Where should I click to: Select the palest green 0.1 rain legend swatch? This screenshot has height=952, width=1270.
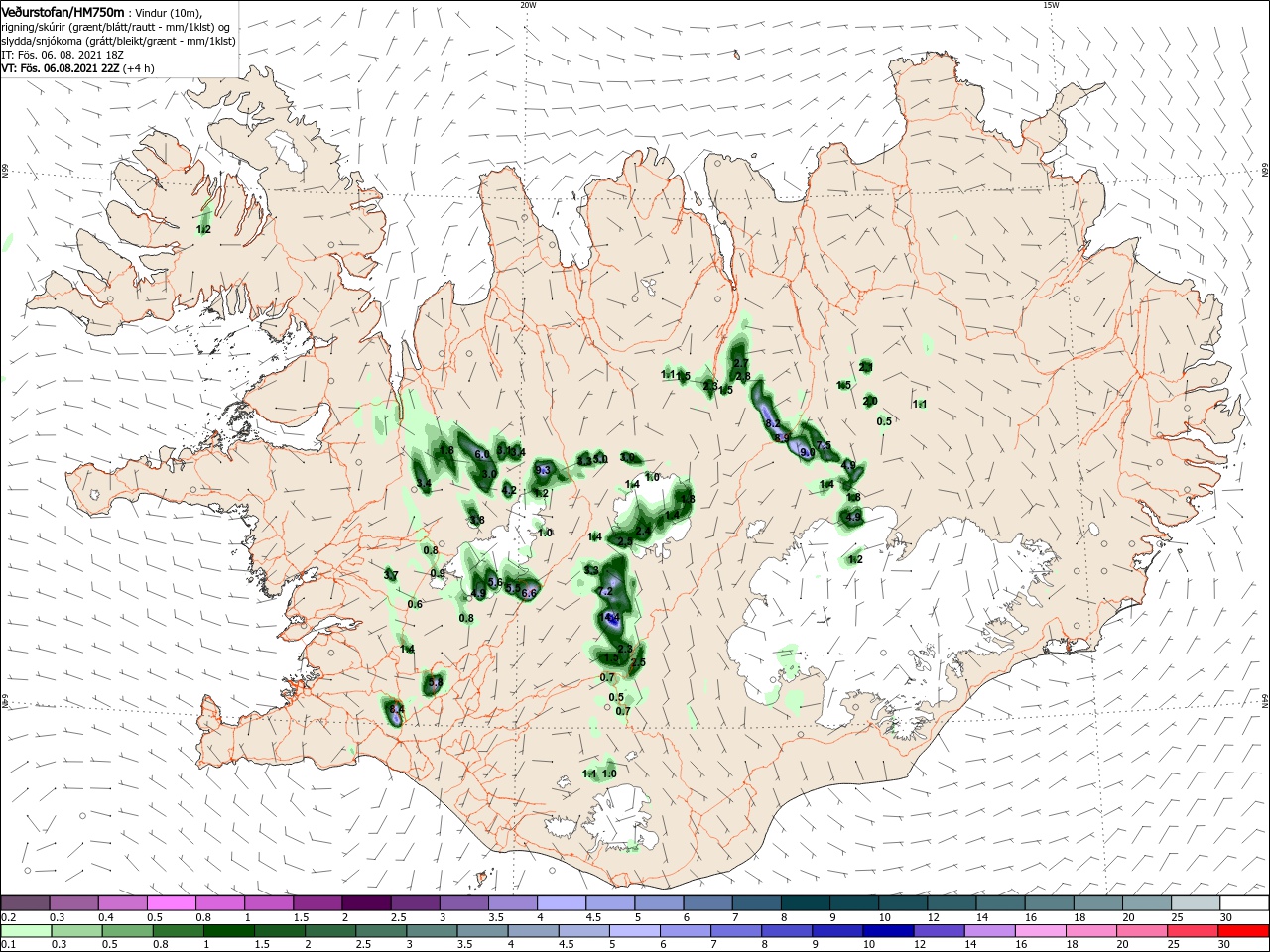pos(25,932)
